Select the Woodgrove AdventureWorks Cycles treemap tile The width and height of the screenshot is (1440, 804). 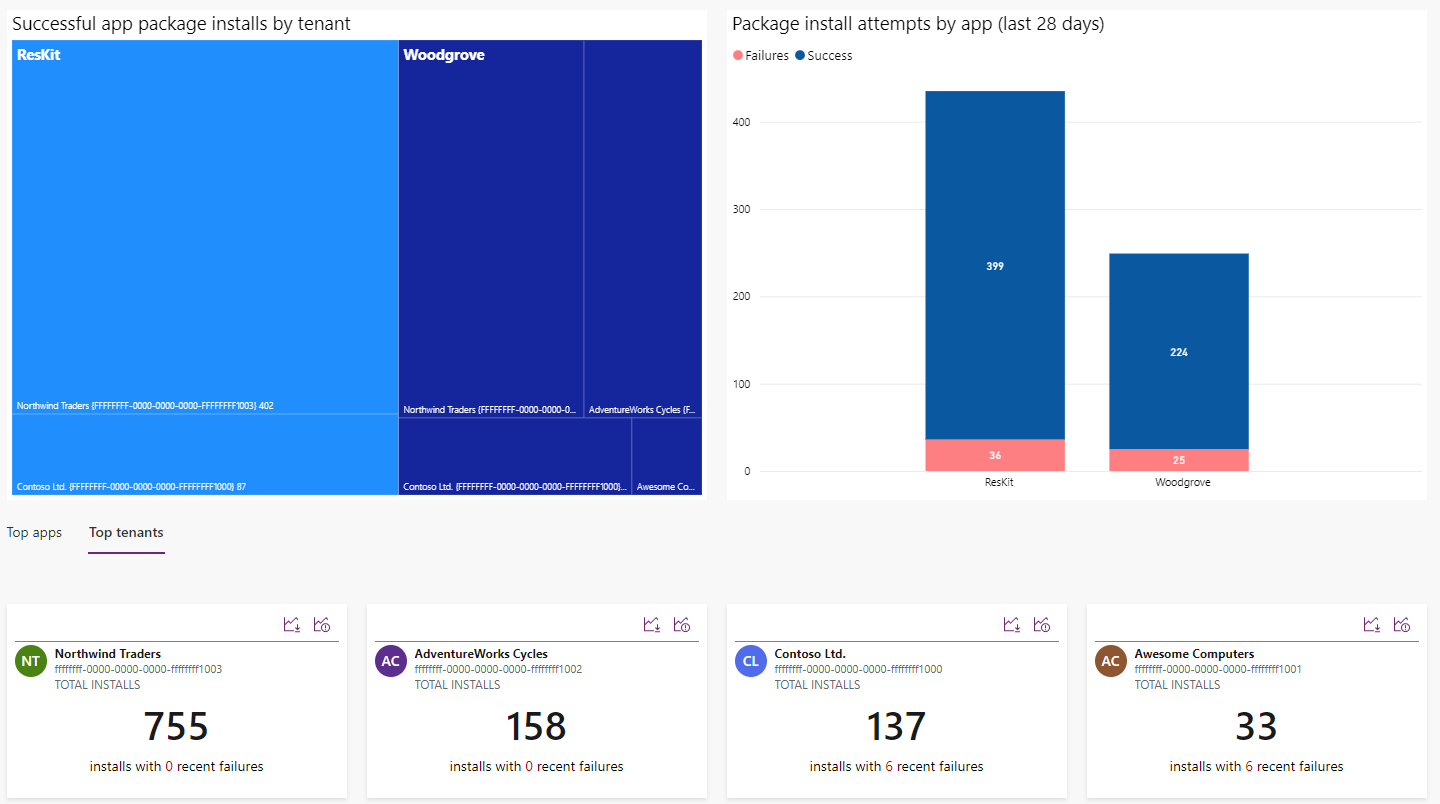pyautogui.click(x=643, y=229)
